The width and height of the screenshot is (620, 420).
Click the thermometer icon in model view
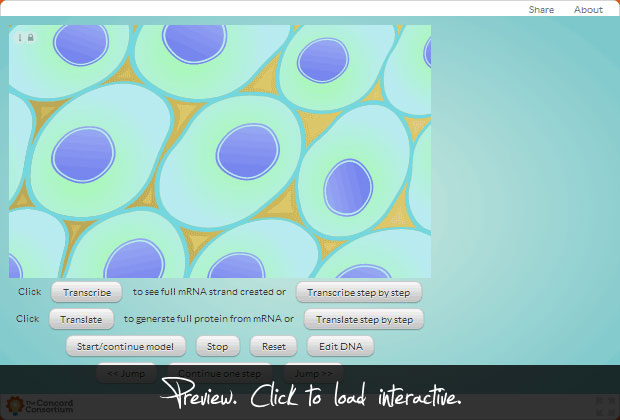[x=20, y=38]
